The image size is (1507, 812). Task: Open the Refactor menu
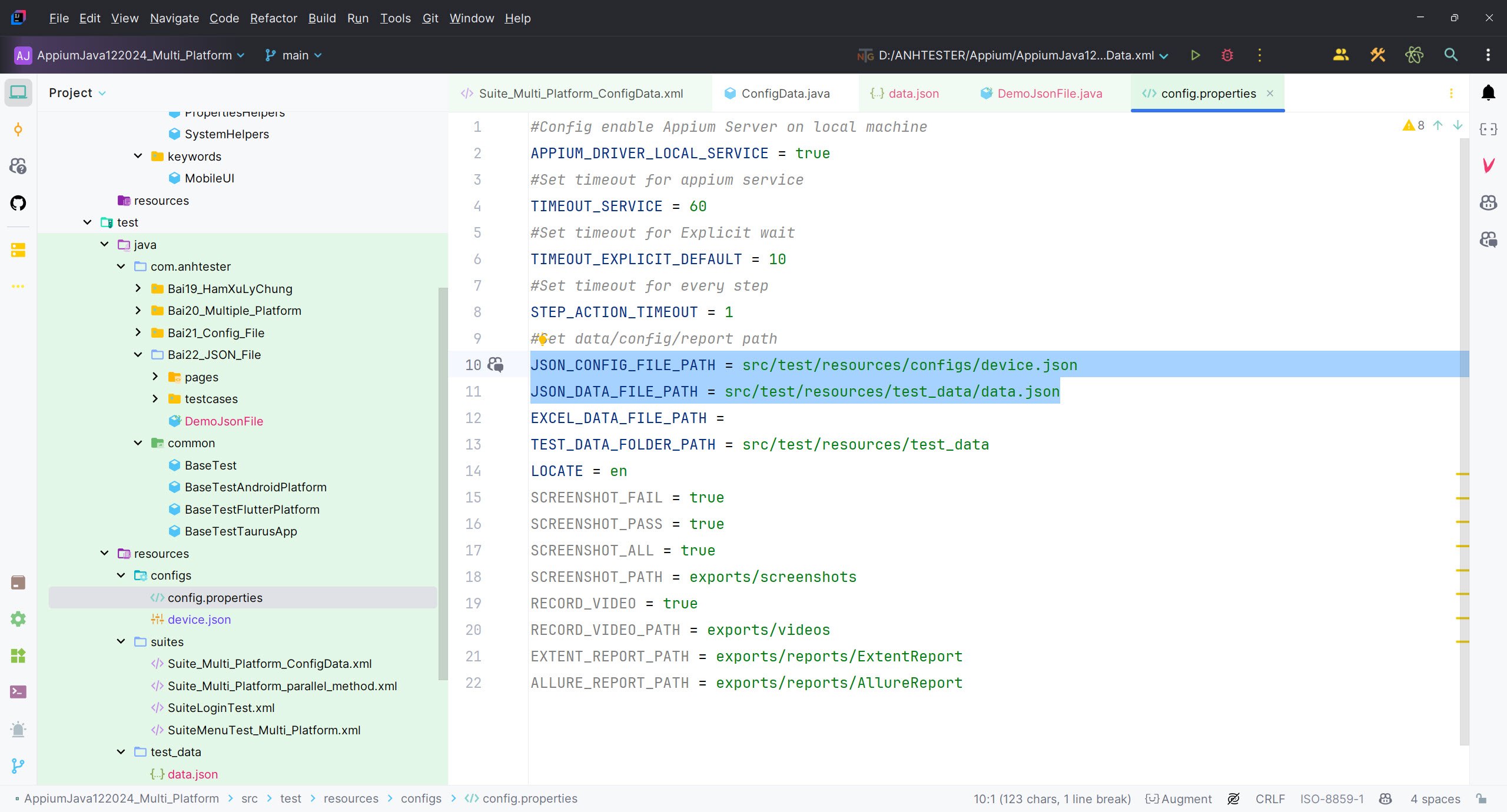[x=274, y=18]
